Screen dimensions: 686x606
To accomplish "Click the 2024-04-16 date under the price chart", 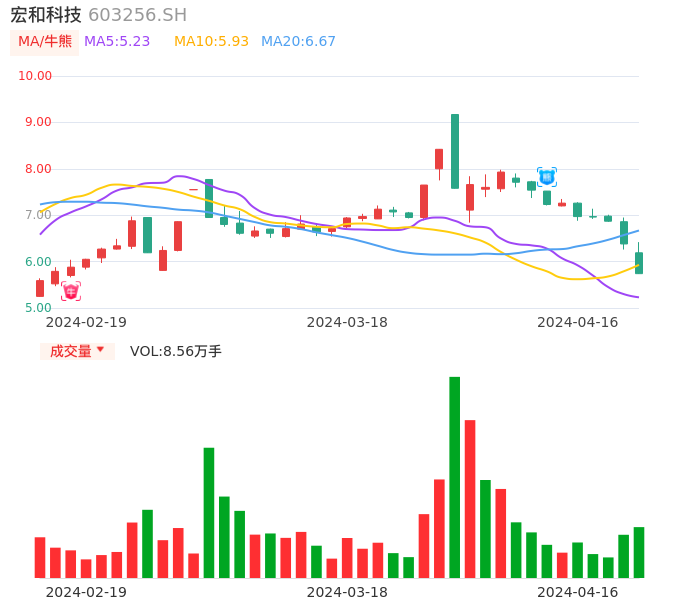I will coord(578,322).
